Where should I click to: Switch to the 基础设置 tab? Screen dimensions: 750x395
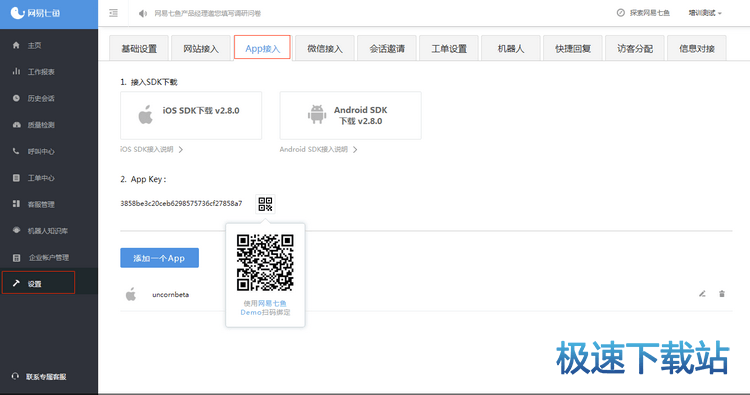click(x=139, y=48)
